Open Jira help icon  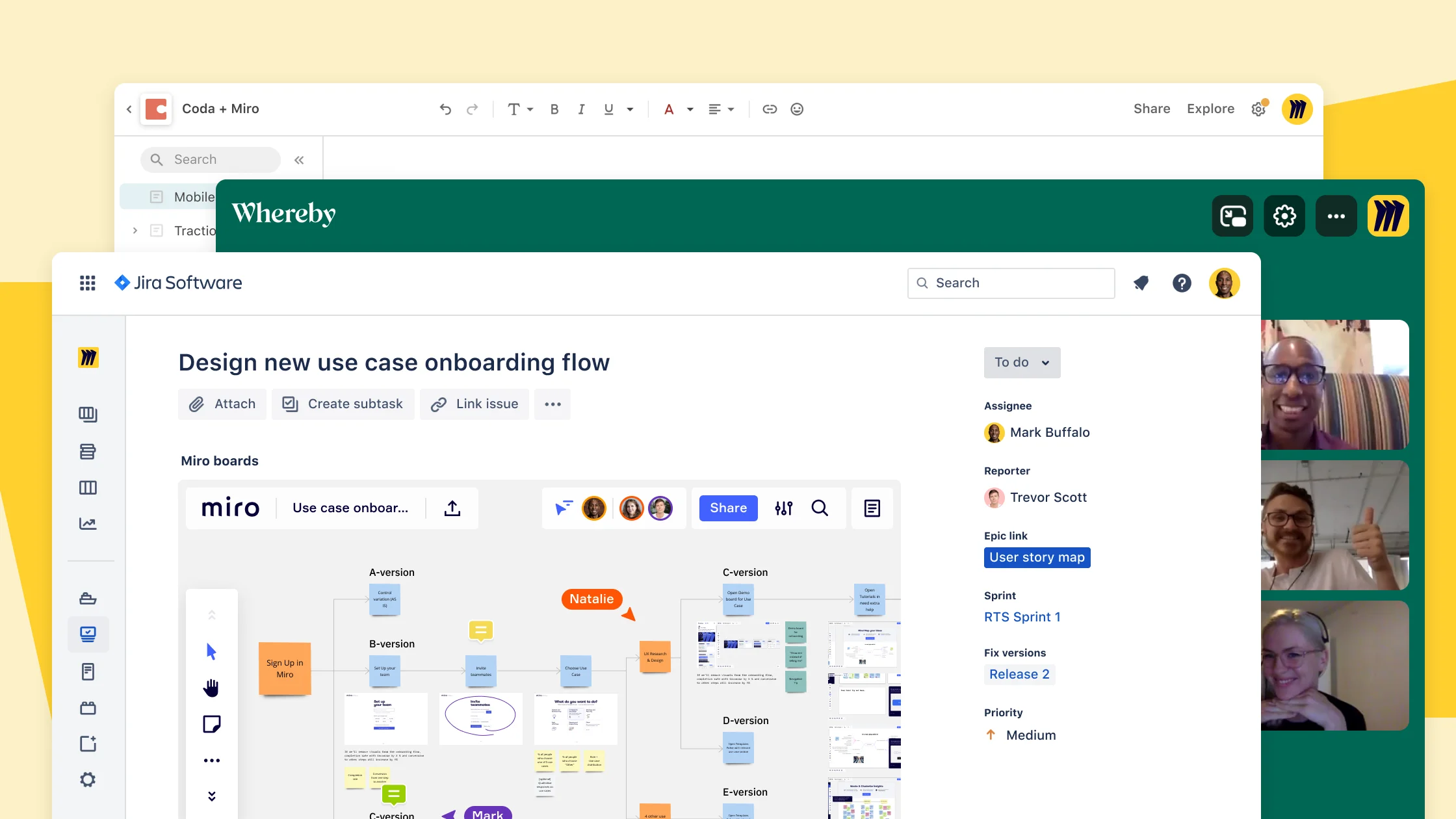pyautogui.click(x=1182, y=283)
